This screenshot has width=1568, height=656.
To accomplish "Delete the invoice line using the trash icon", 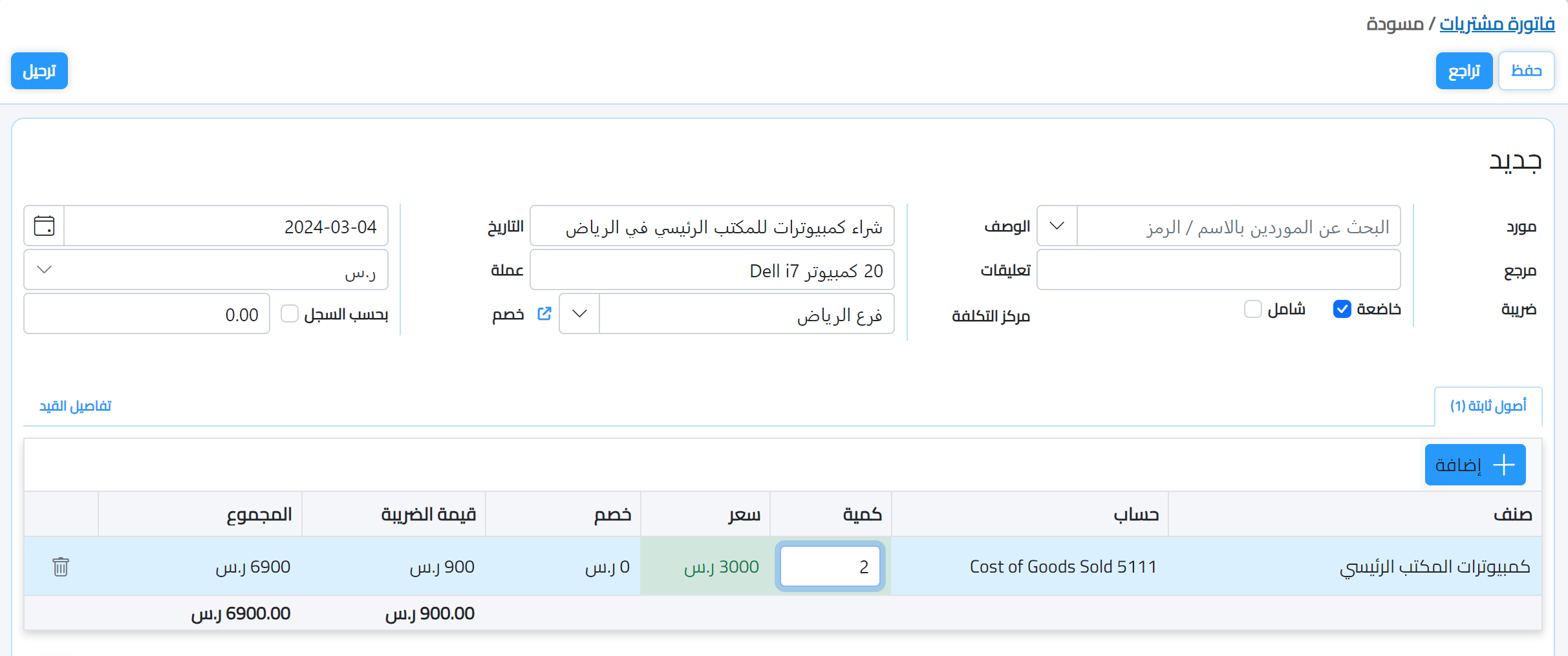I will click(x=61, y=566).
